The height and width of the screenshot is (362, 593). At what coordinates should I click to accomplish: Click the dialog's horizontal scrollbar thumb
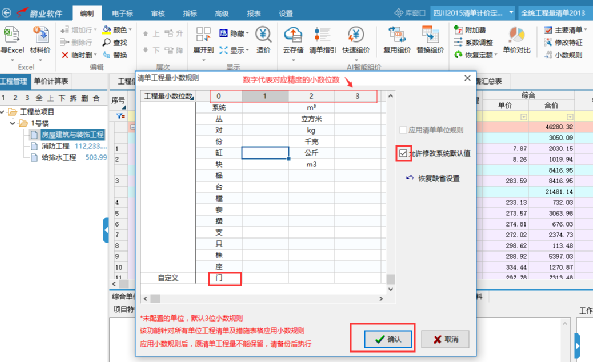click(x=155, y=298)
